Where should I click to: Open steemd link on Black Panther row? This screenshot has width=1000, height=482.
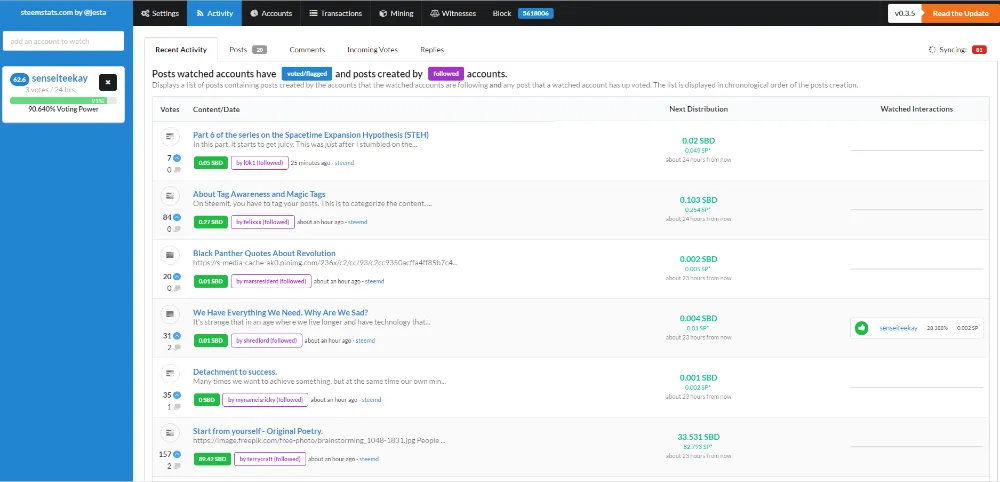(x=374, y=281)
